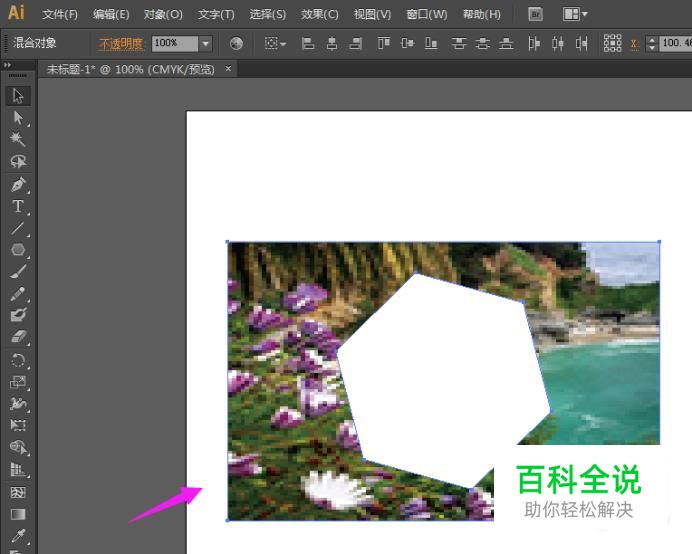Open the 效果(C) menu
Image resolution: width=692 pixels, height=554 pixels.
320,15
